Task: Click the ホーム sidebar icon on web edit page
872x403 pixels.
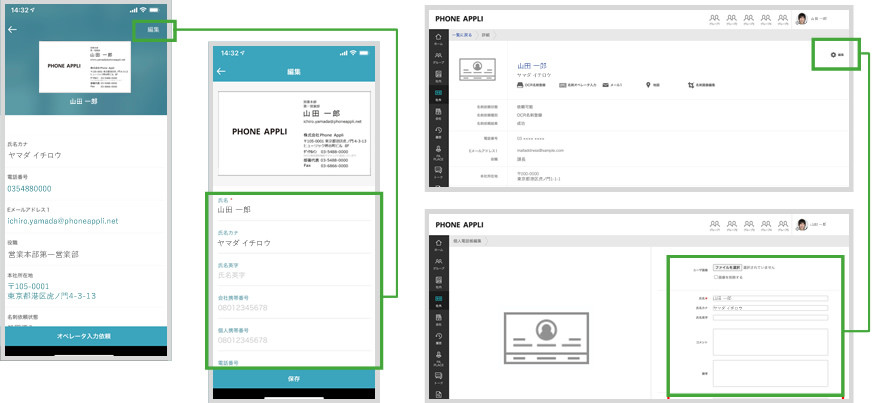Action: [439, 245]
